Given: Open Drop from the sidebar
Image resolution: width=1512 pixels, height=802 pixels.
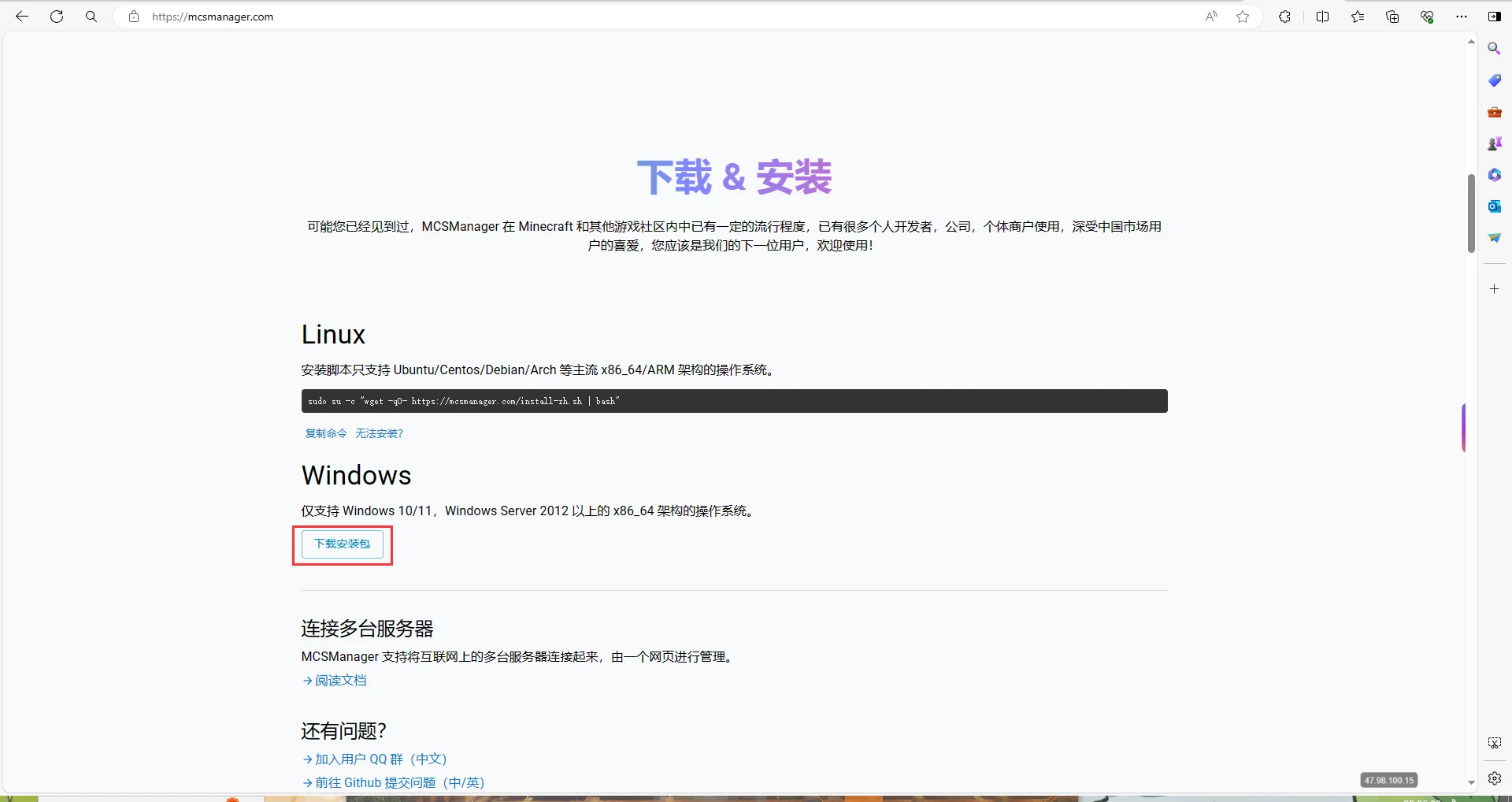Looking at the screenshot, I should (x=1495, y=237).
